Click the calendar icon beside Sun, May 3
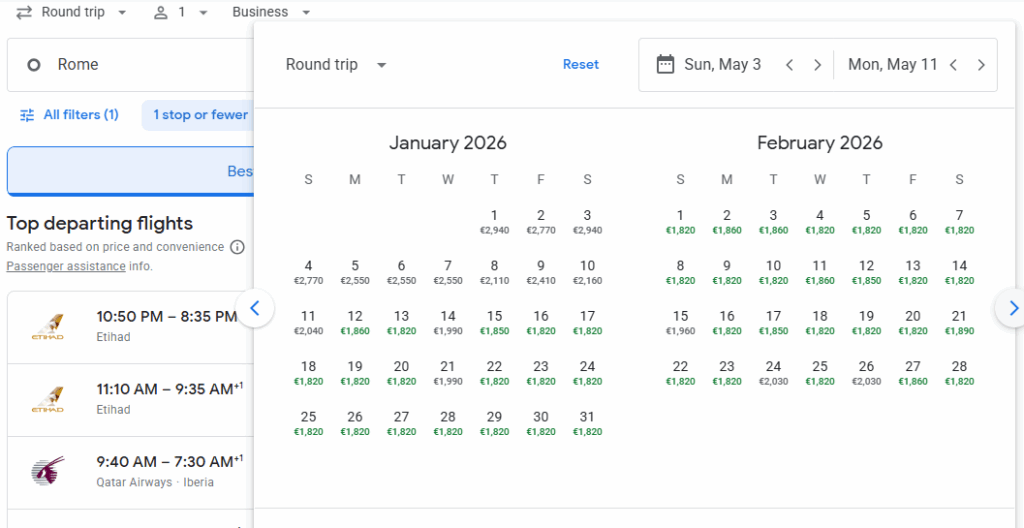Screen dimensions: 1024x528 (x=665, y=65)
